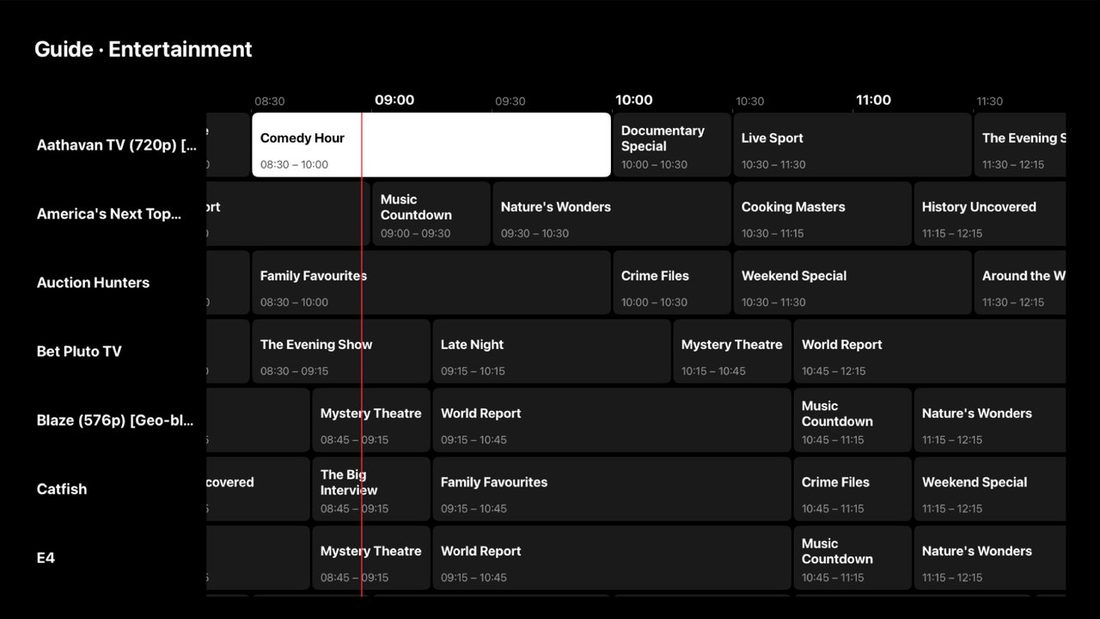1100x619 pixels.
Task: Select Mystery Theatre on E4 row
Action: coord(371,557)
